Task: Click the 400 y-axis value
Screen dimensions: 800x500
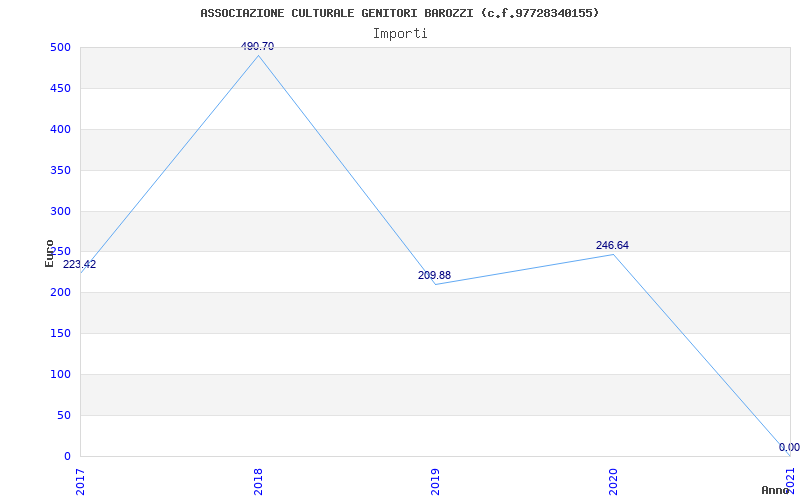Action: [60, 129]
